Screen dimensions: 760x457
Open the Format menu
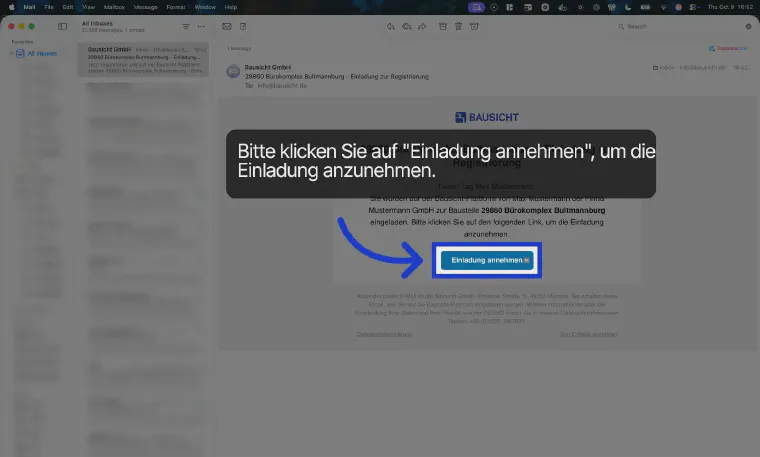click(x=176, y=7)
